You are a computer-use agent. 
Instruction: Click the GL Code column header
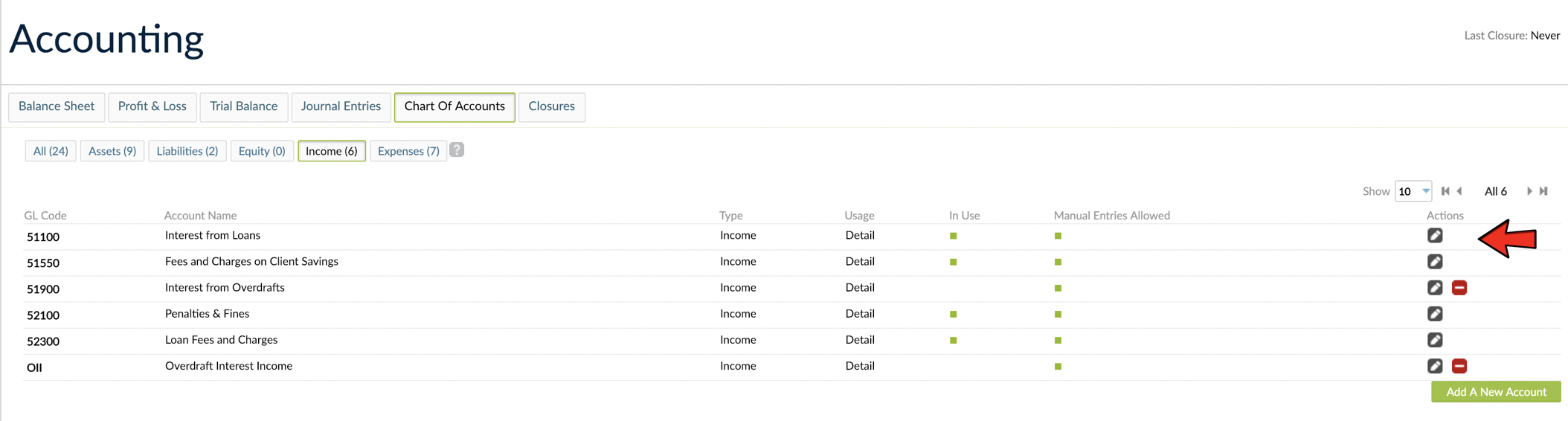45,216
